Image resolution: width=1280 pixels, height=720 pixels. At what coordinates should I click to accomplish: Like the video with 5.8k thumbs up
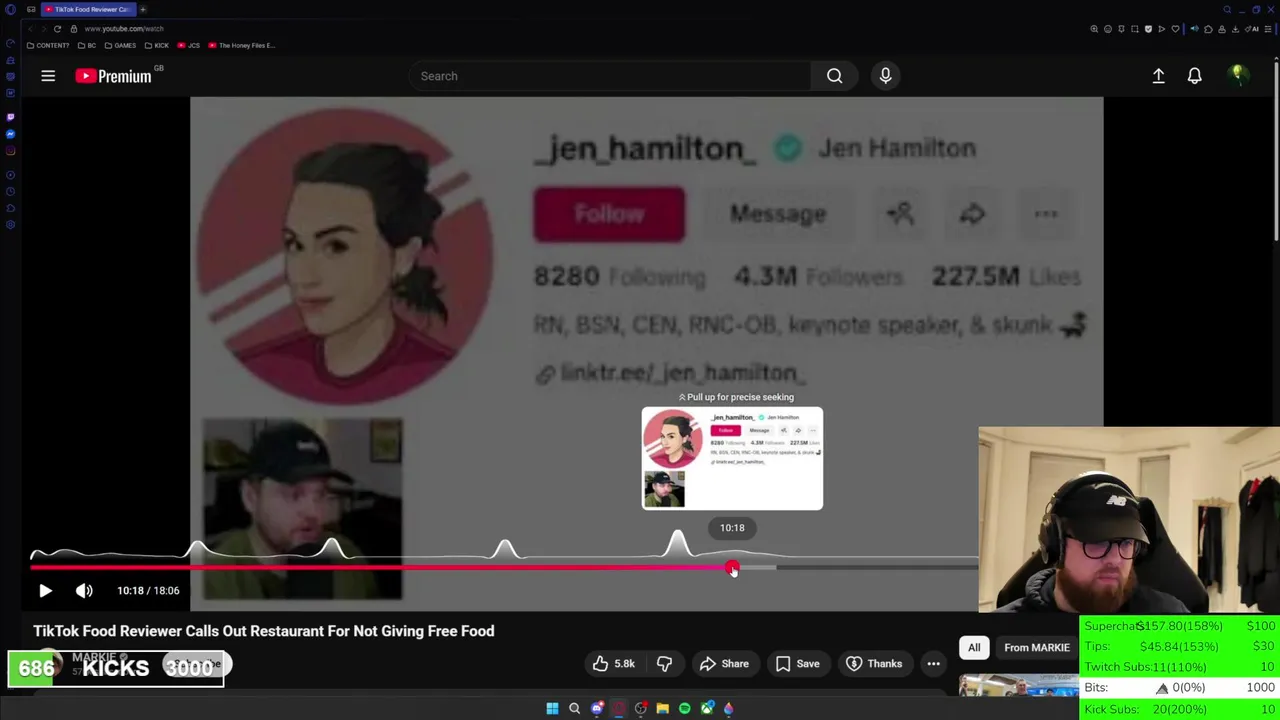[x=613, y=664]
